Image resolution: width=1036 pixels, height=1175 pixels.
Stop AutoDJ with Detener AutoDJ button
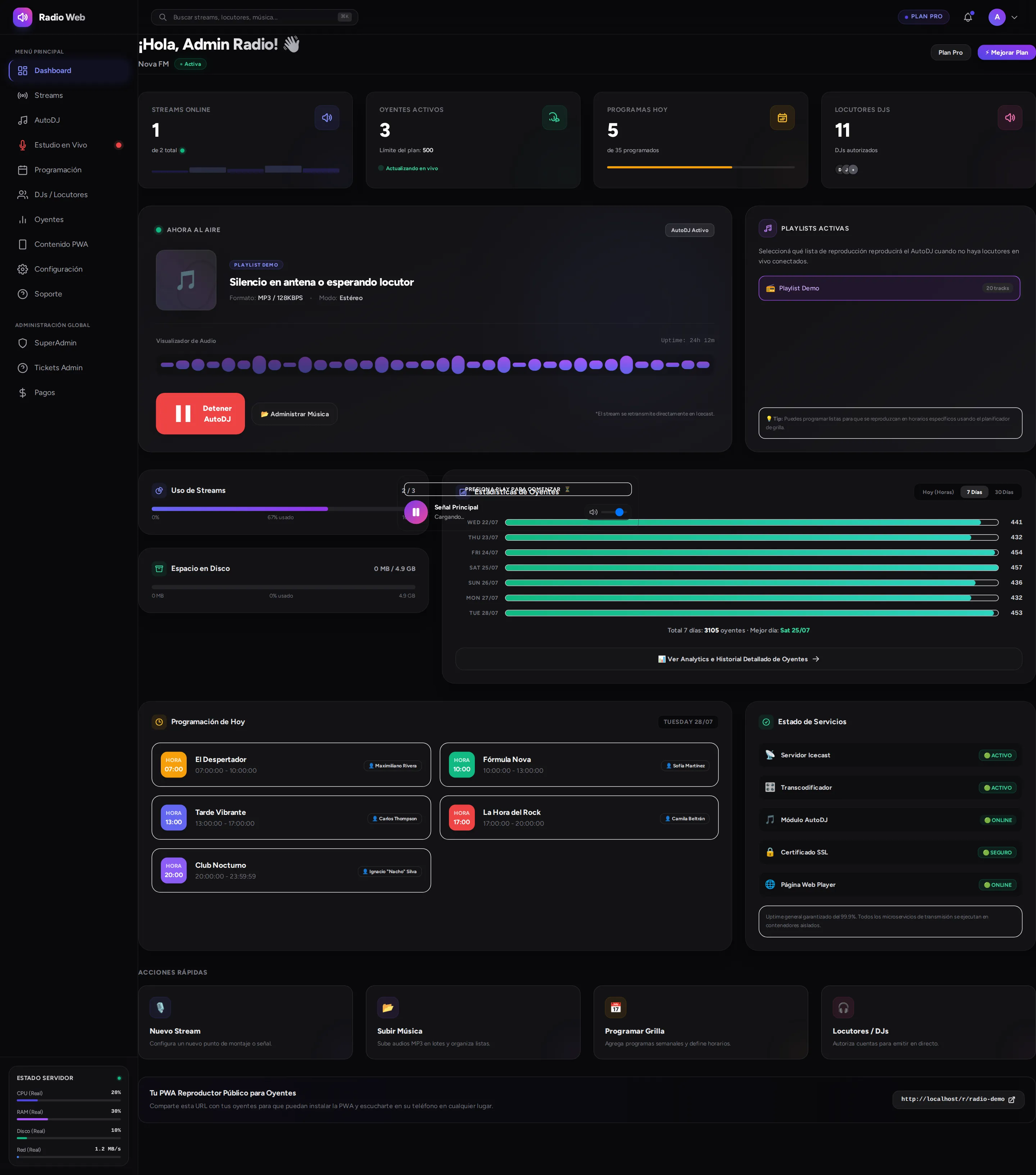200,414
